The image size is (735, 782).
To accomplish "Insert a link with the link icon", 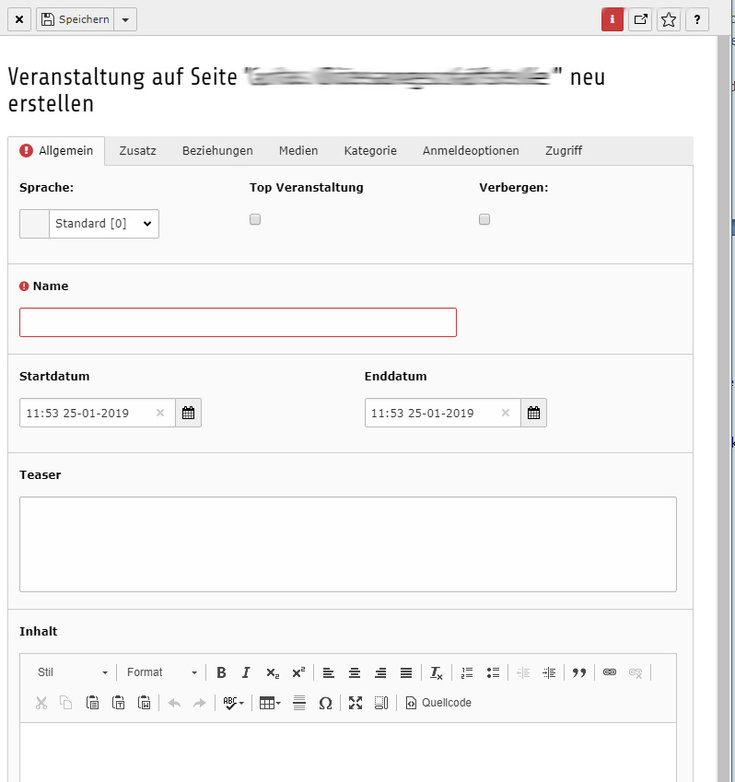I will tap(609, 673).
